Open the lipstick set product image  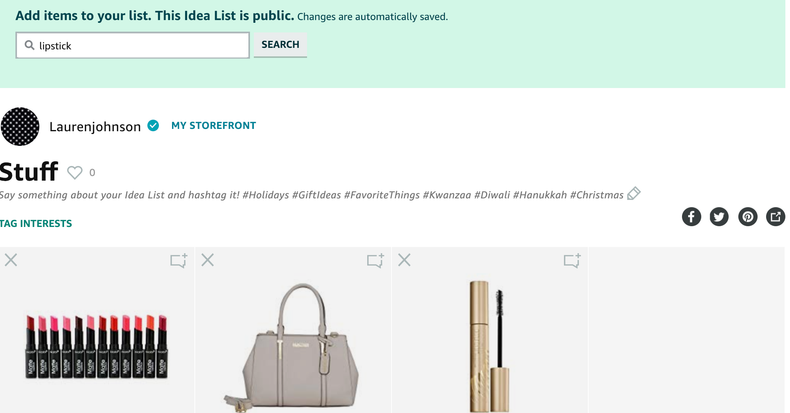(x=97, y=346)
